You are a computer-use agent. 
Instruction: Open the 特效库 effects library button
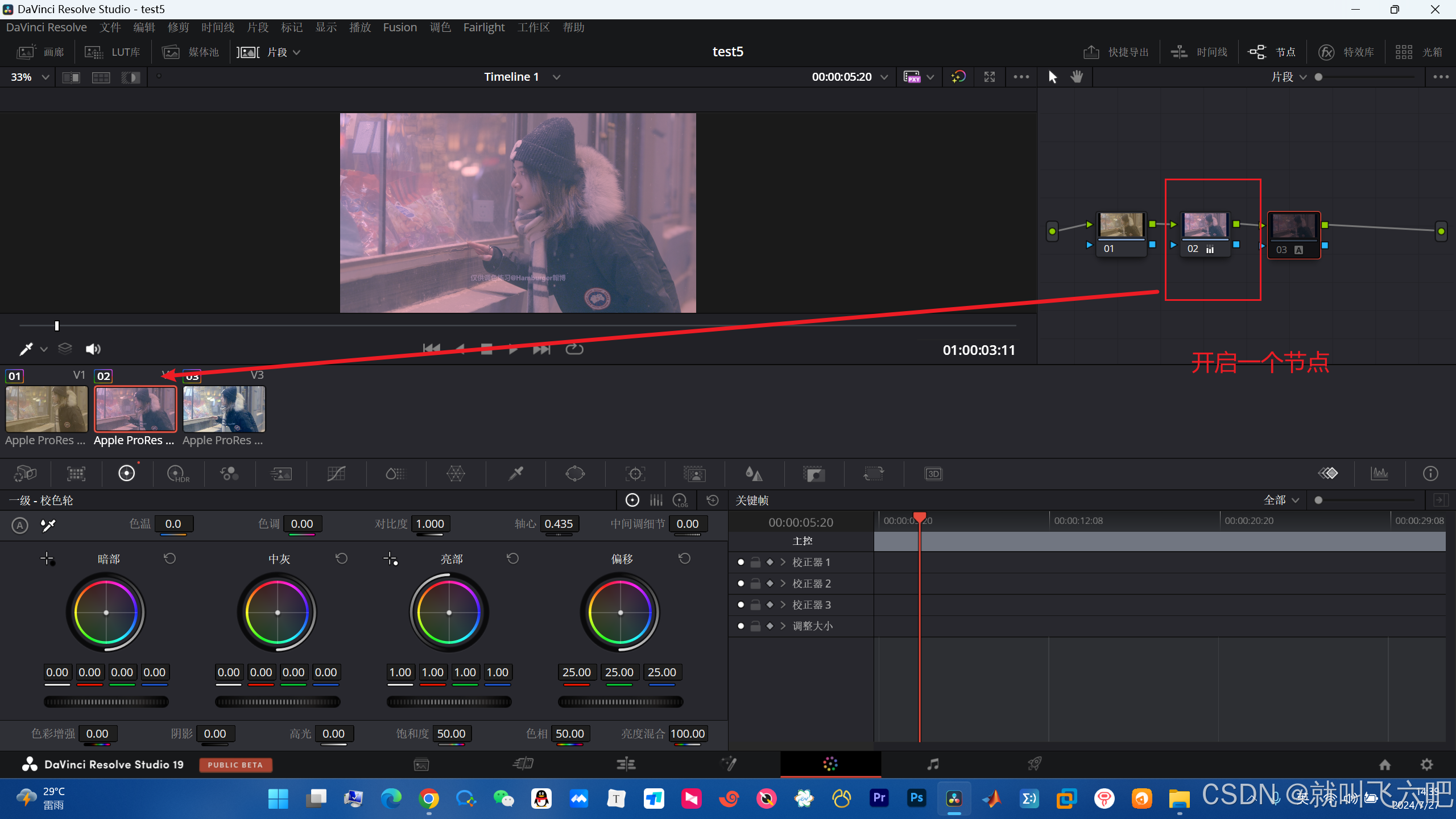click(x=1346, y=52)
